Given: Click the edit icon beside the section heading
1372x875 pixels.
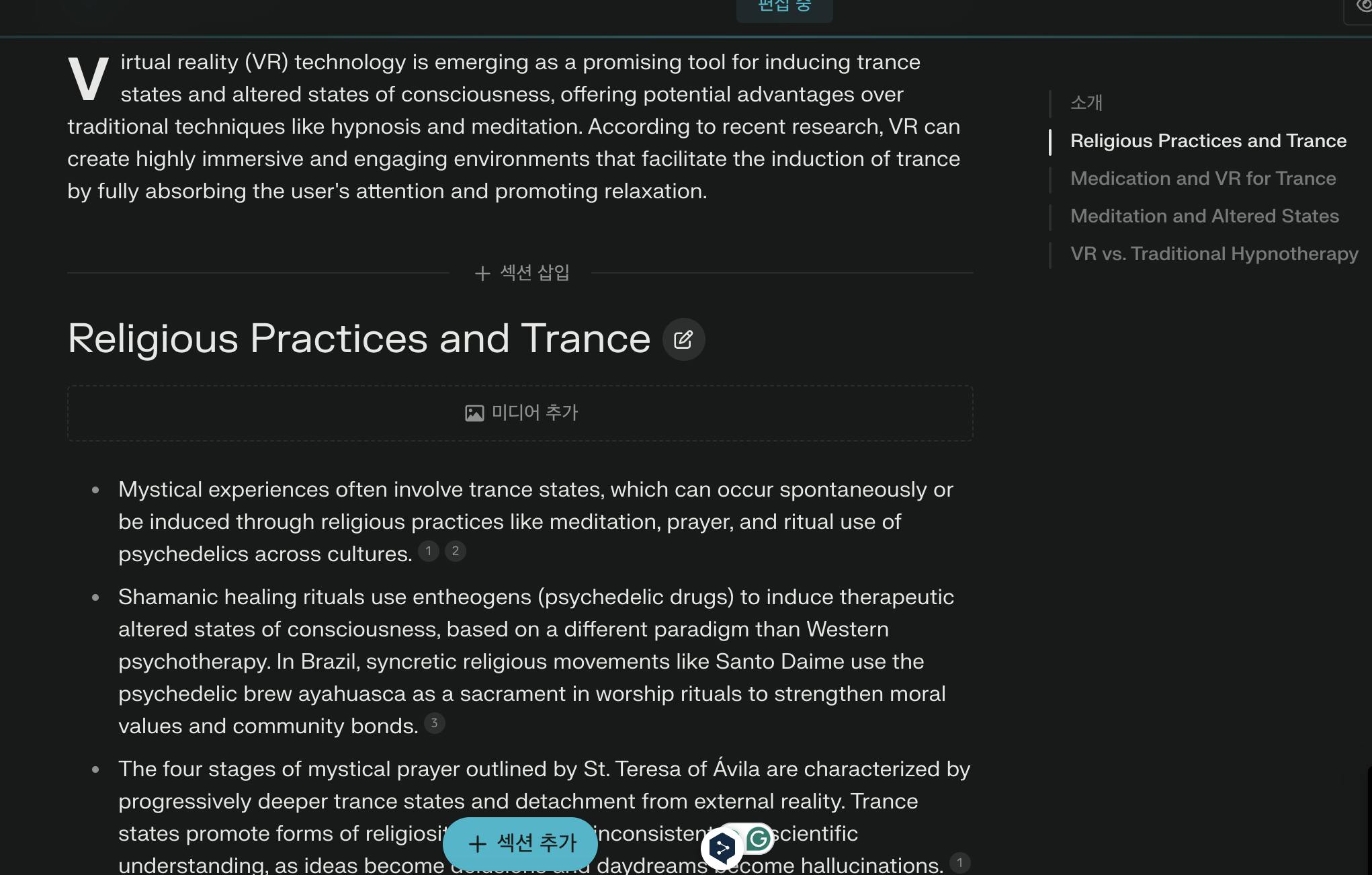Looking at the screenshot, I should point(683,339).
